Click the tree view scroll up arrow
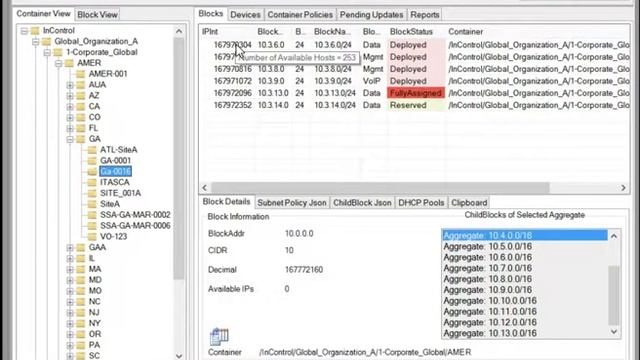This screenshot has width=640, height=360. pyautogui.click(x=179, y=31)
